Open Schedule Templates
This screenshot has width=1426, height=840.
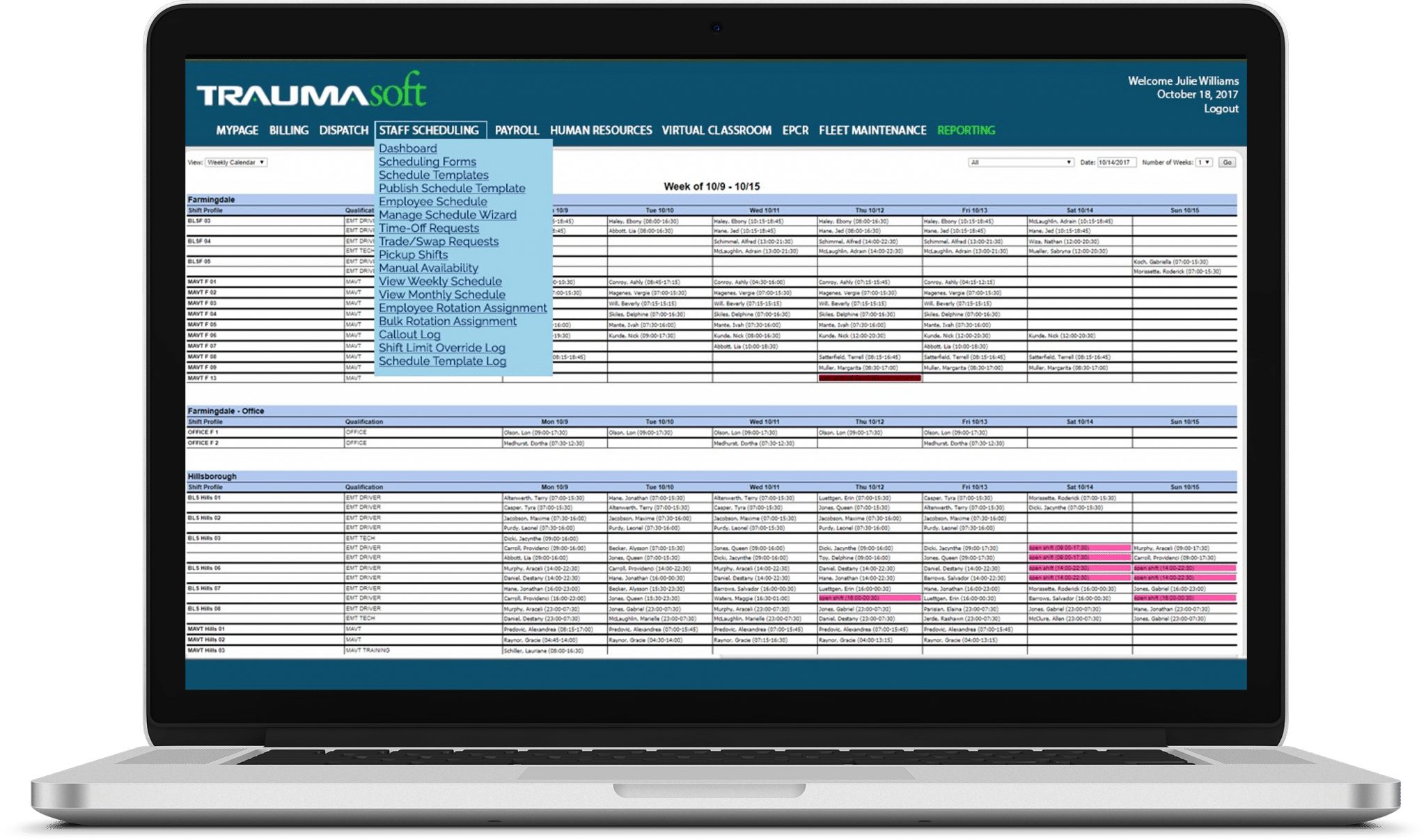point(433,175)
